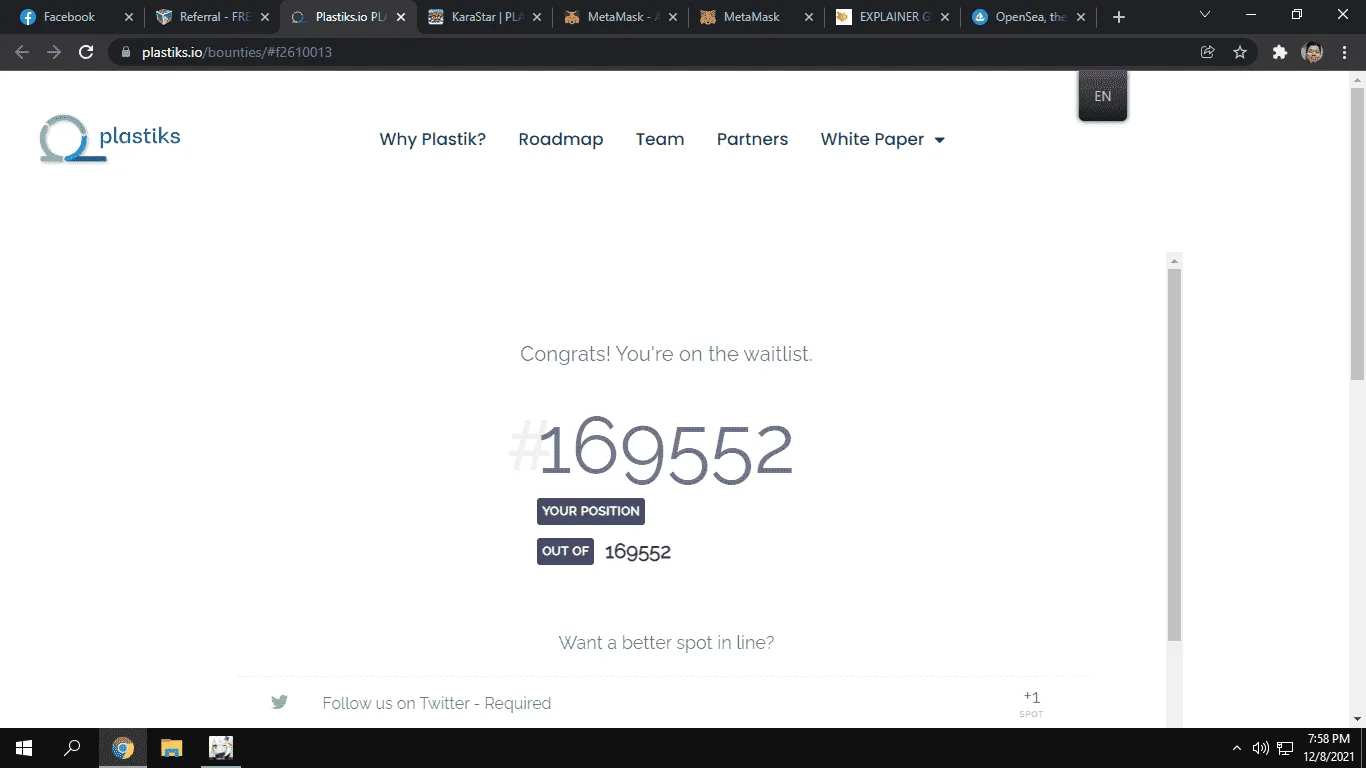Click the page vertical scrollbar
This screenshot has height=768, width=1366.
point(1357,233)
